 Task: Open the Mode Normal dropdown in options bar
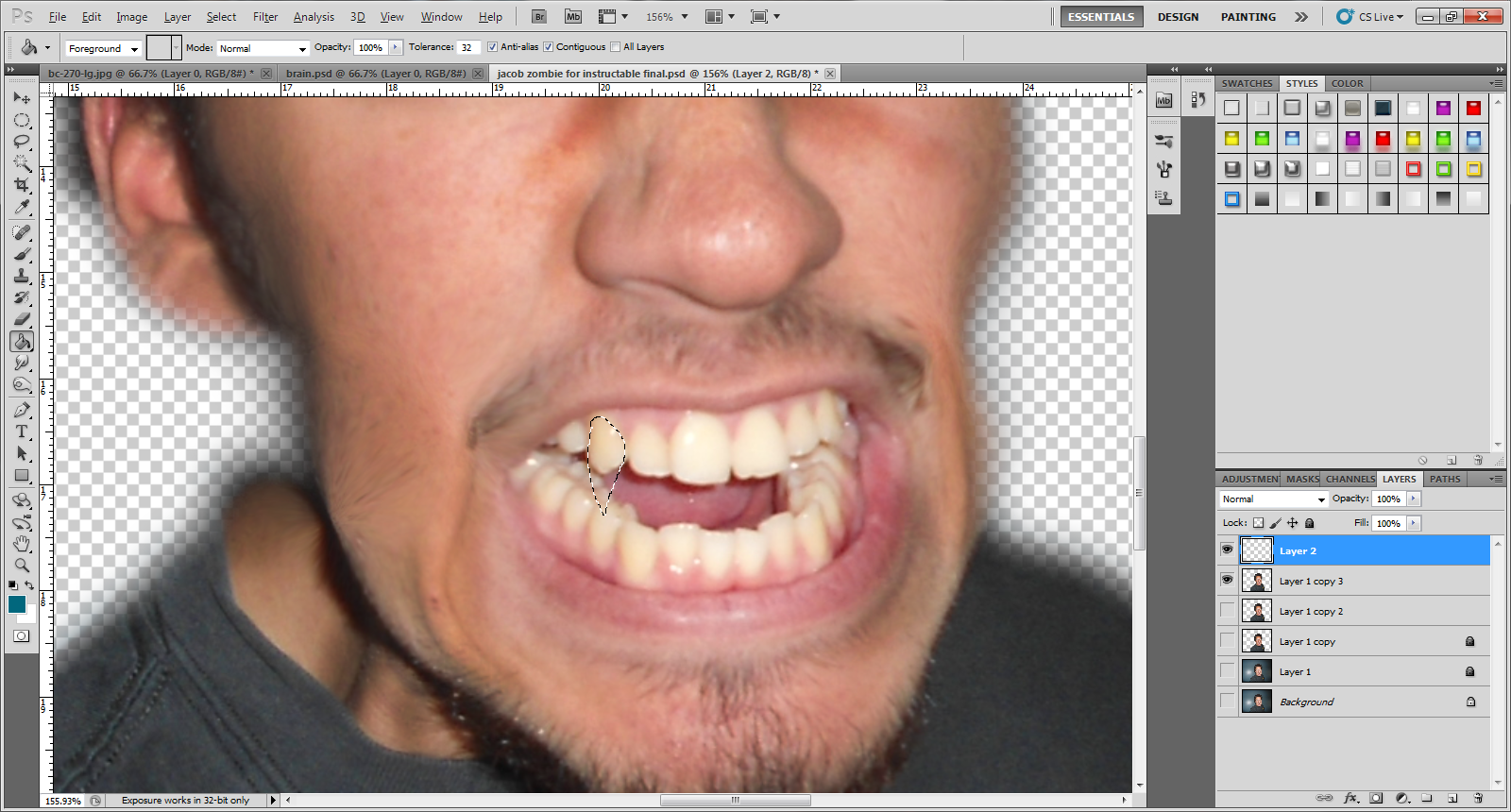pyautogui.click(x=263, y=48)
